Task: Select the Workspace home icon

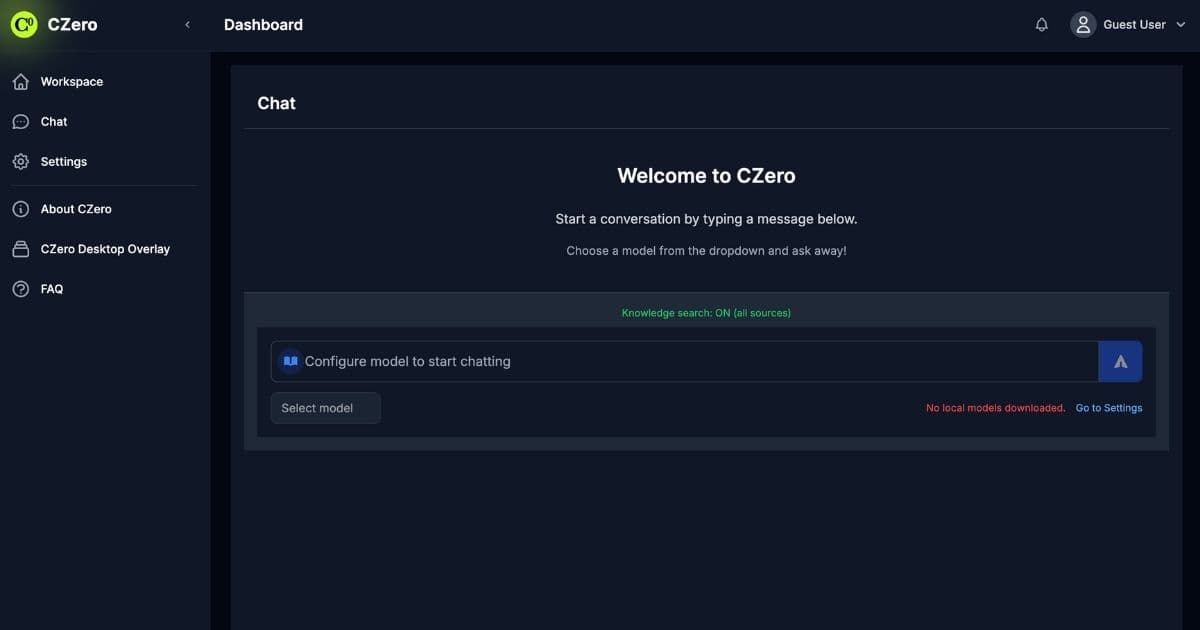Action: 21,81
